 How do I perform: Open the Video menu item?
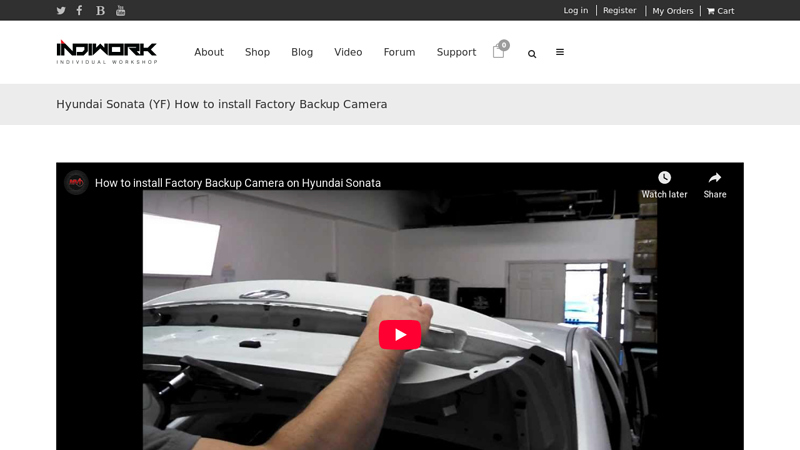[348, 52]
